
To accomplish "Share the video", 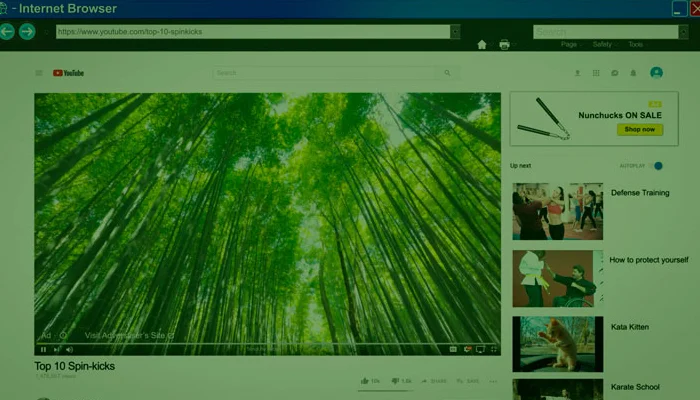I will pyautogui.click(x=433, y=381).
